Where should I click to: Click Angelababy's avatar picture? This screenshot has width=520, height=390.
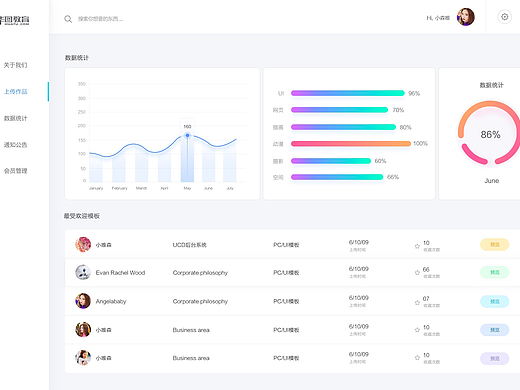(83, 301)
